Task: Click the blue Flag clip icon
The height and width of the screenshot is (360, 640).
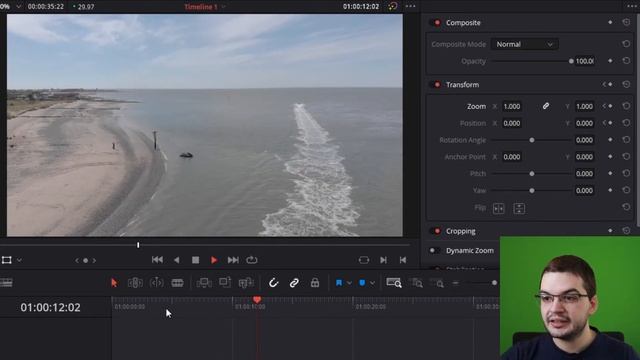Action: coord(339,282)
